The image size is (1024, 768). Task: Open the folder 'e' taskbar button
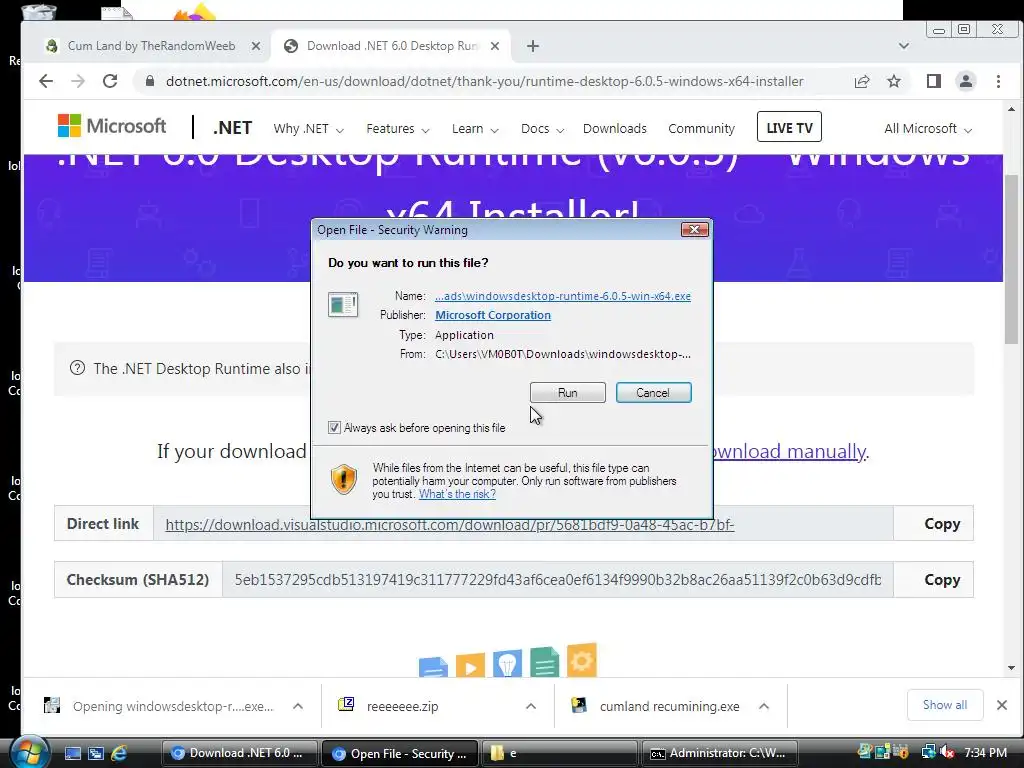[x=559, y=753]
